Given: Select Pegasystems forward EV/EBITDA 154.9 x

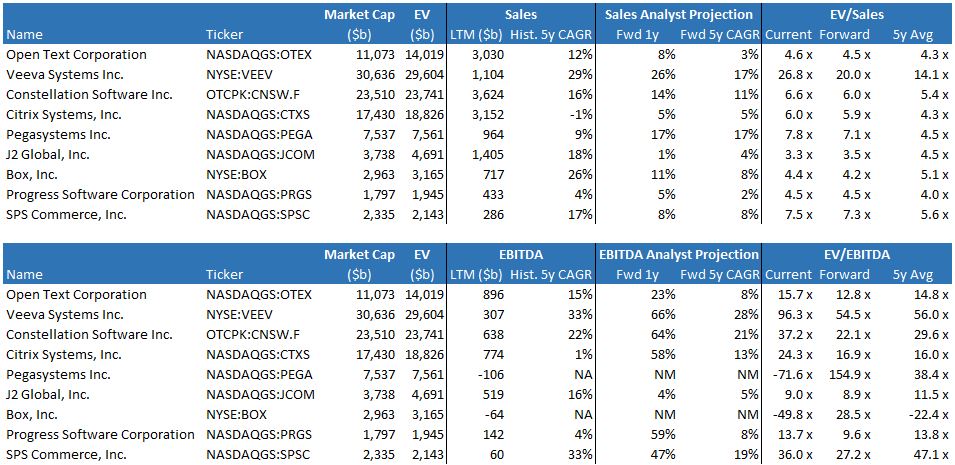Looking at the screenshot, I should coord(848,375).
